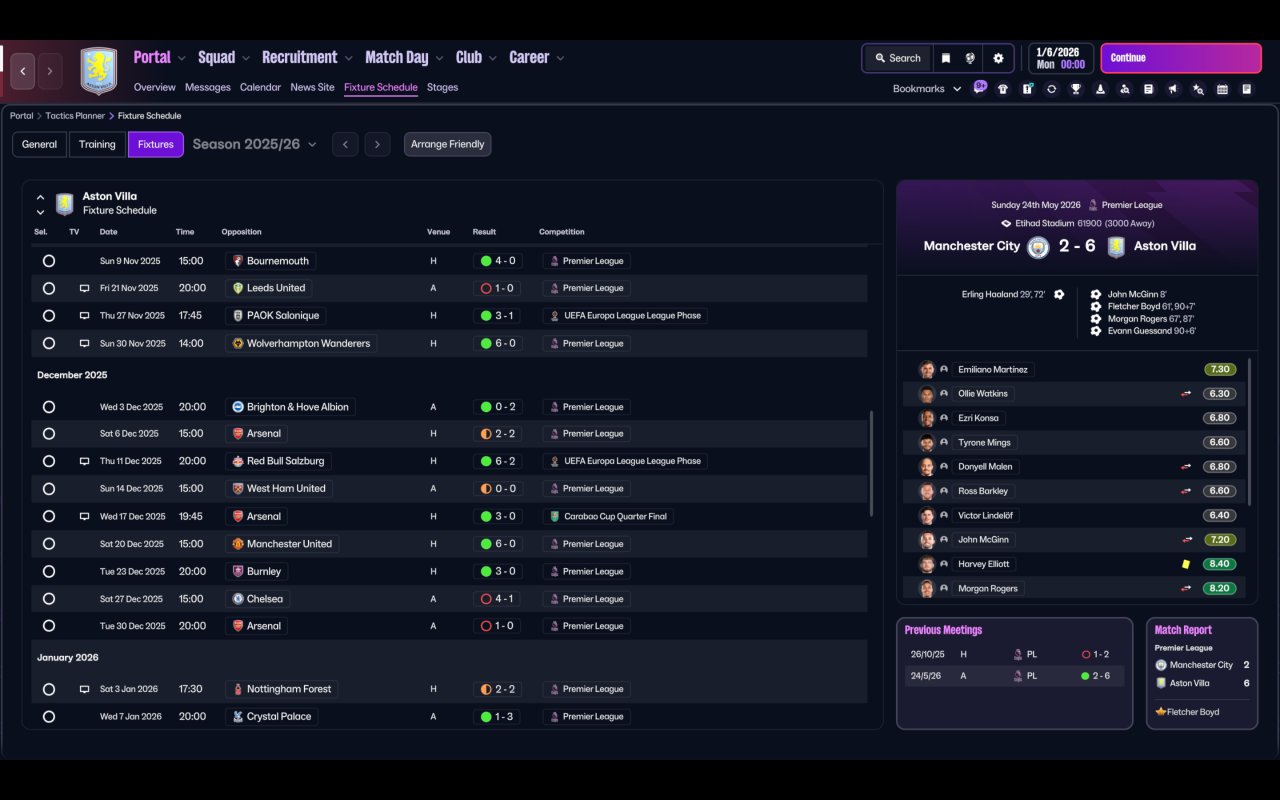Click the megaphone icon in bookmarks bar
The height and width of the screenshot is (800, 1280).
(1173, 89)
